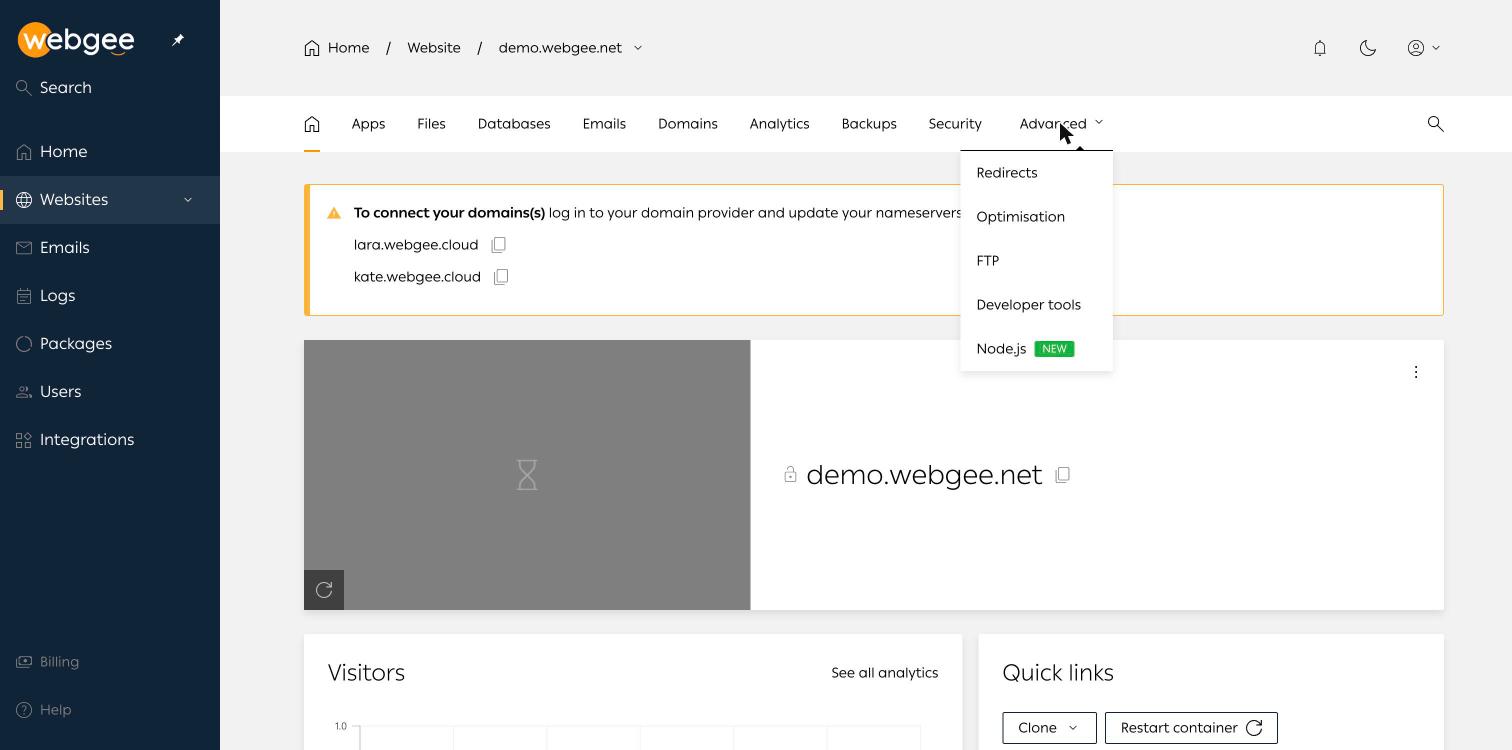This screenshot has width=1512, height=750.
Task: Refresh the website screenshot preview
Action: tap(324, 590)
